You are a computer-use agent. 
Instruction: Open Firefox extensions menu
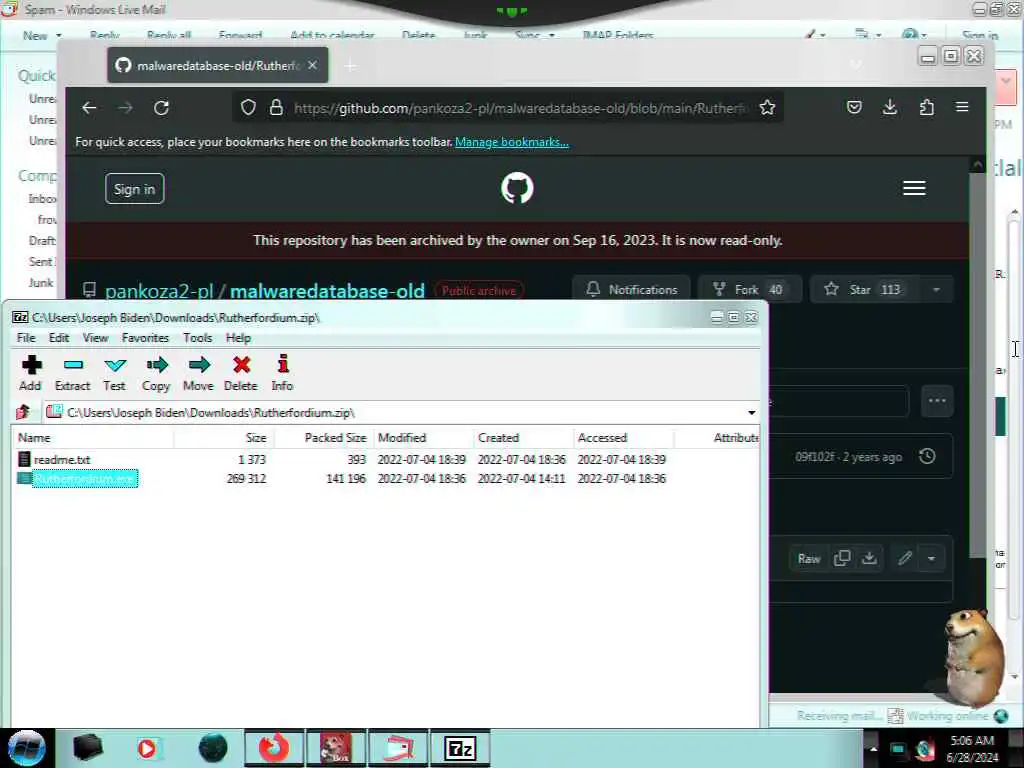tap(926, 107)
